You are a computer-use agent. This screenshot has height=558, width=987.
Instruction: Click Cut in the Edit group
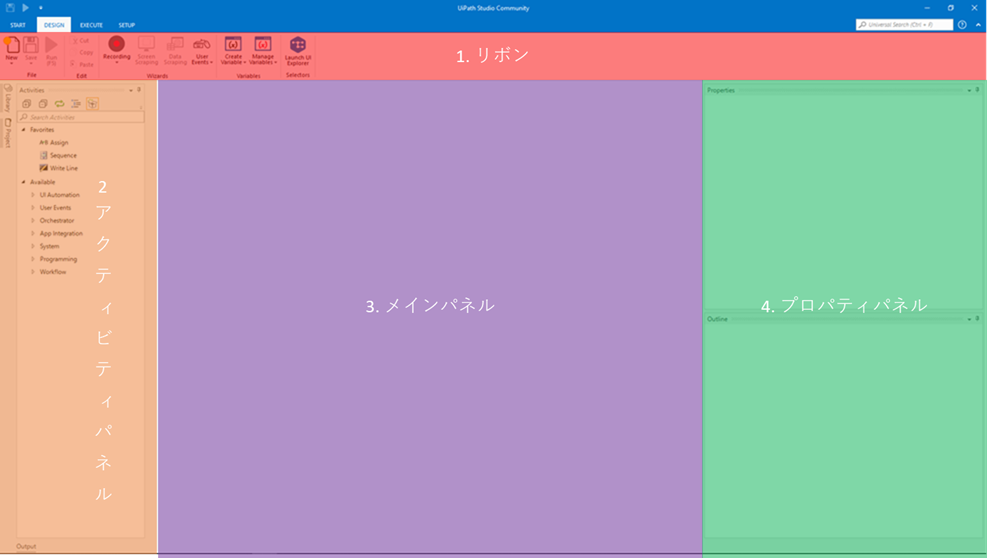click(x=81, y=40)
